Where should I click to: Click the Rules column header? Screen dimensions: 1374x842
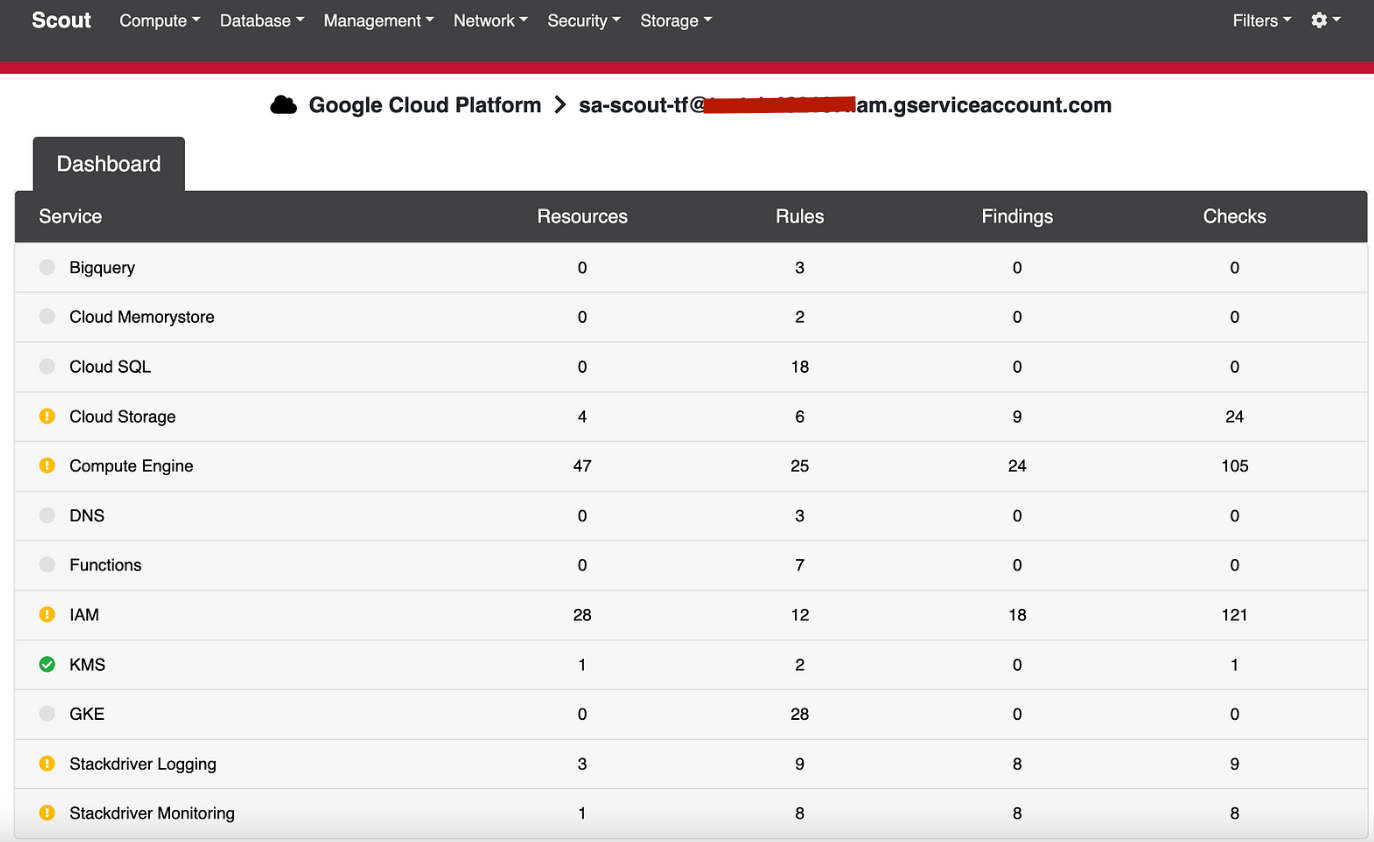point(800,216)
